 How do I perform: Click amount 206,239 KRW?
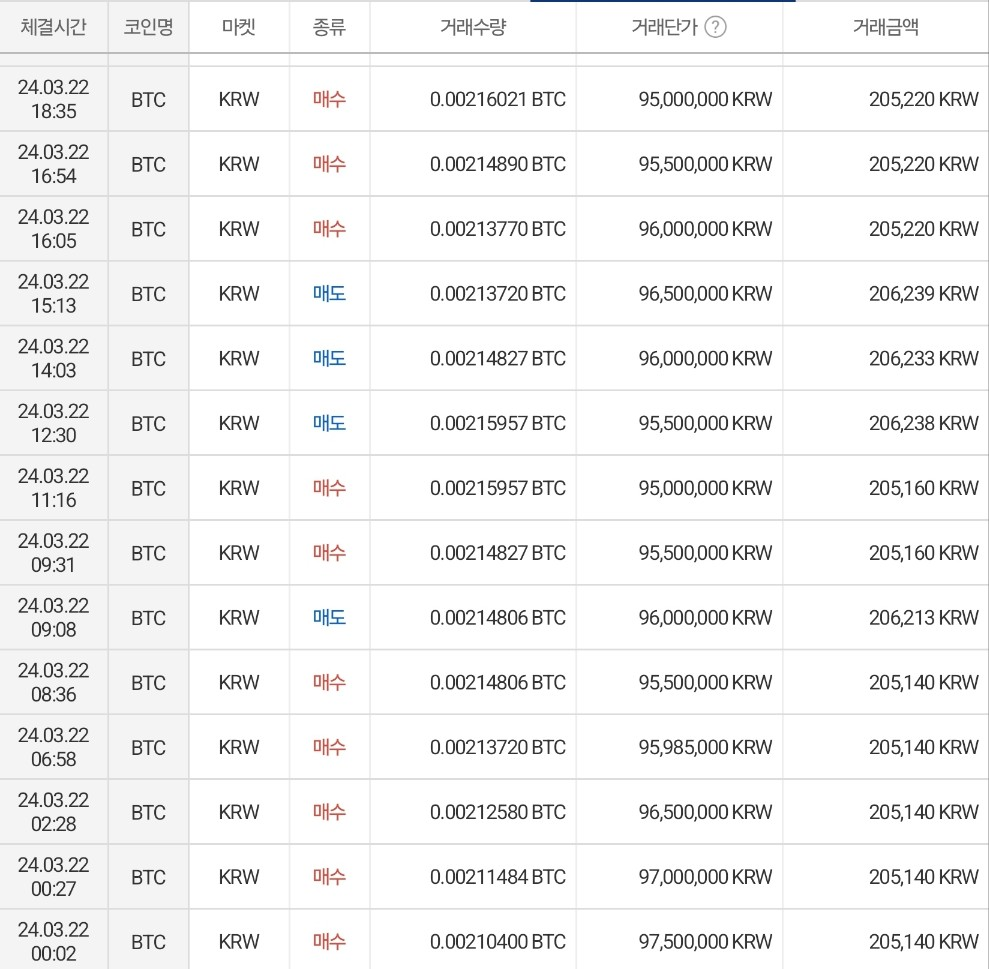pos(924,293)
